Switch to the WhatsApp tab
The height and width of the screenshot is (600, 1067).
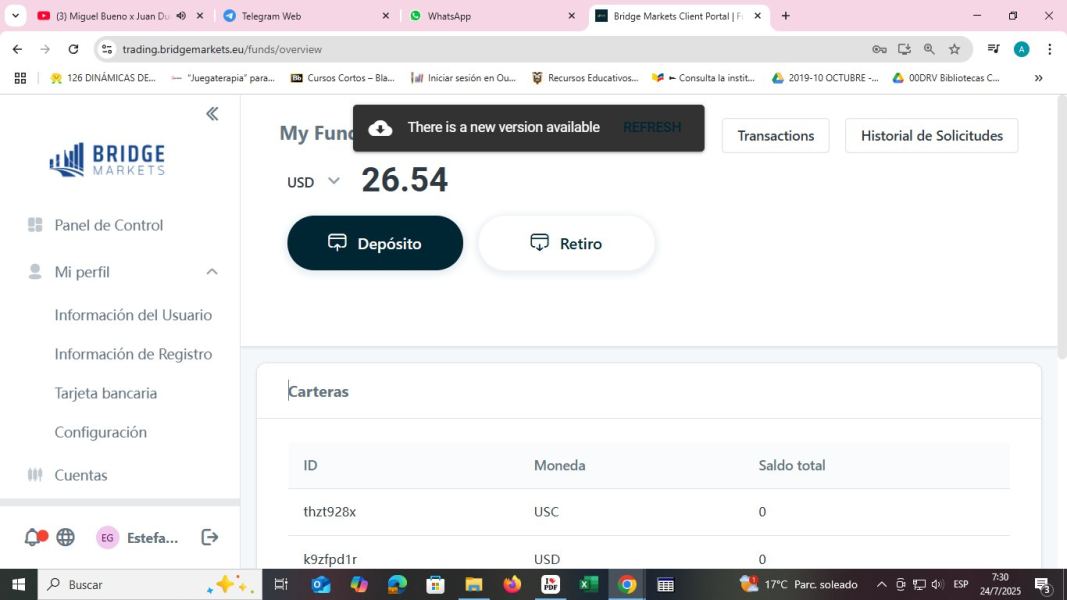coord(493,16)
